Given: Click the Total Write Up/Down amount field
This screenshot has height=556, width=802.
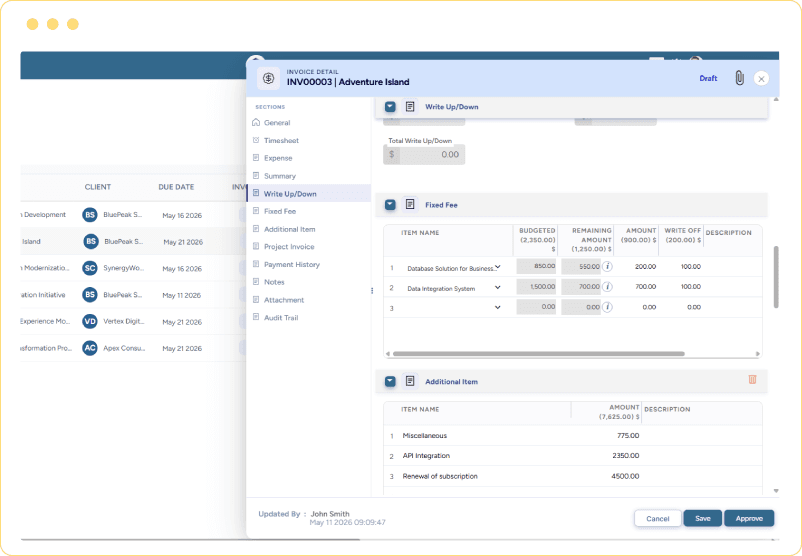Looking at the screenshot, I should pyautogui.click(x=424, y=154).
